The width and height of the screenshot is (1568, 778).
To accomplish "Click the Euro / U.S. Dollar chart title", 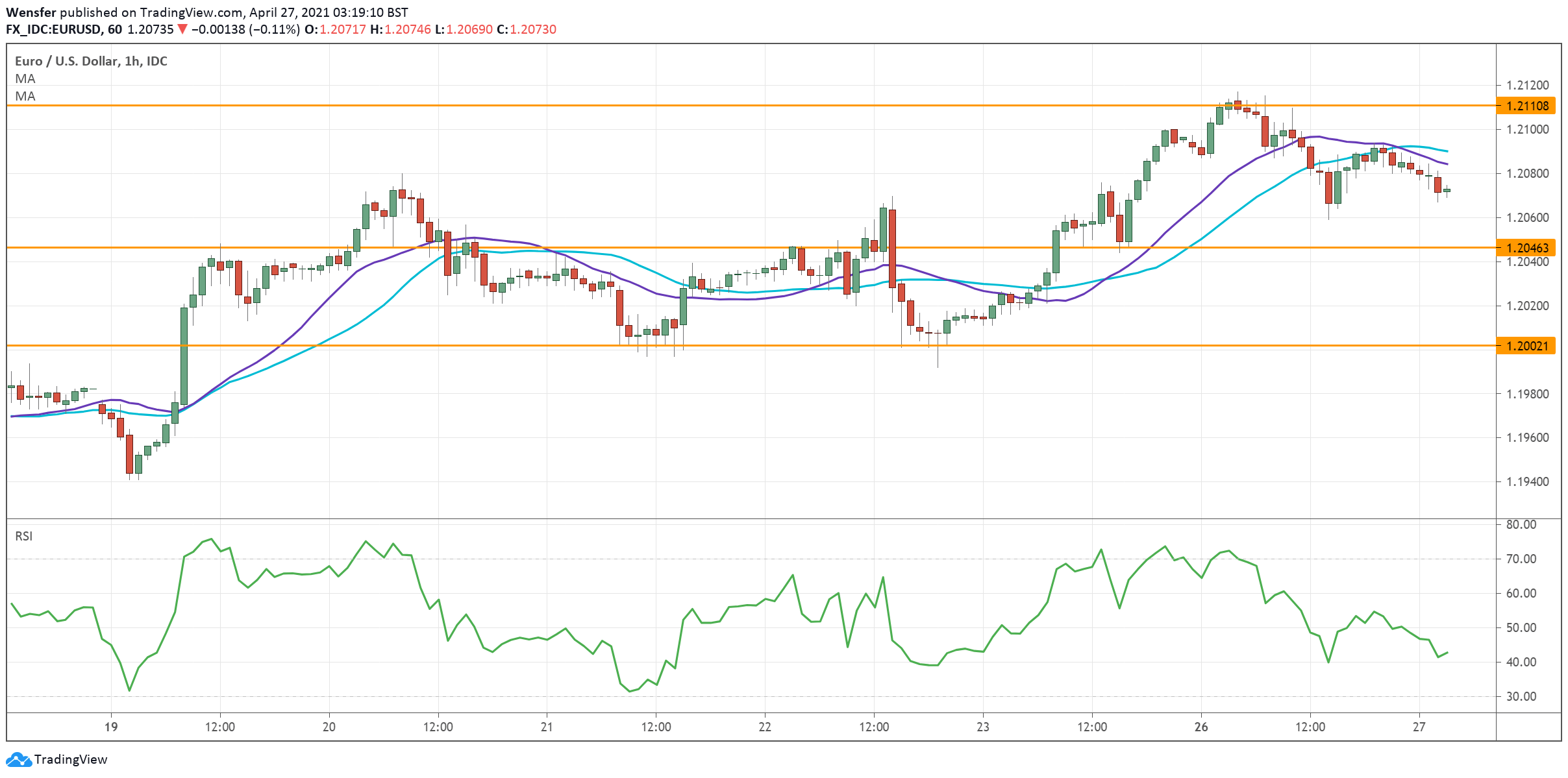I will pyautogui.click(x=91, y=61).
